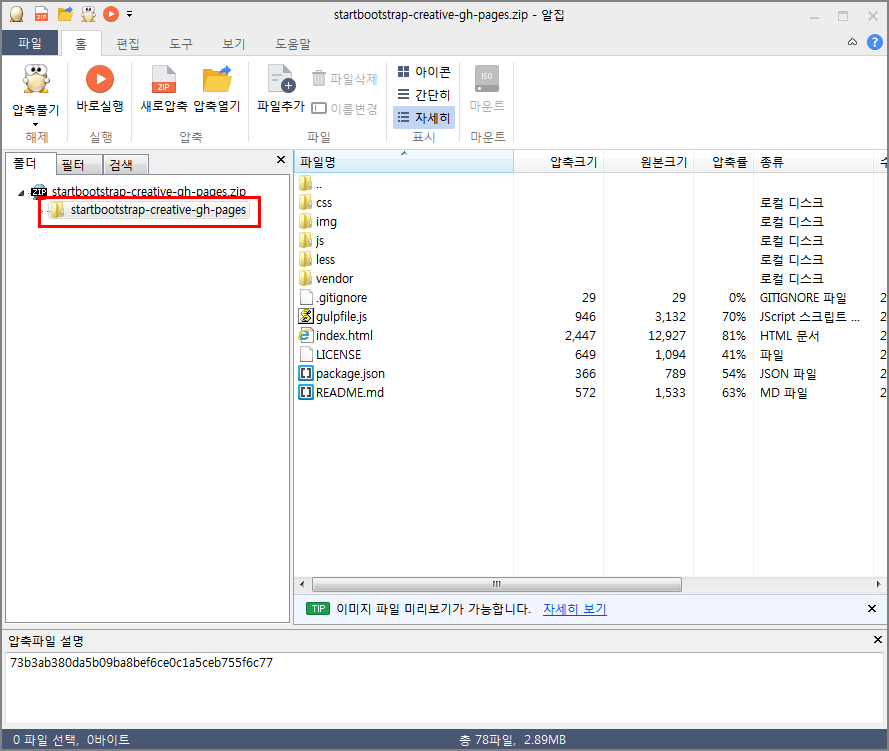889x751 pixels.
Task: Click the 파일추가 add file icon
Action: coord(281,79)
